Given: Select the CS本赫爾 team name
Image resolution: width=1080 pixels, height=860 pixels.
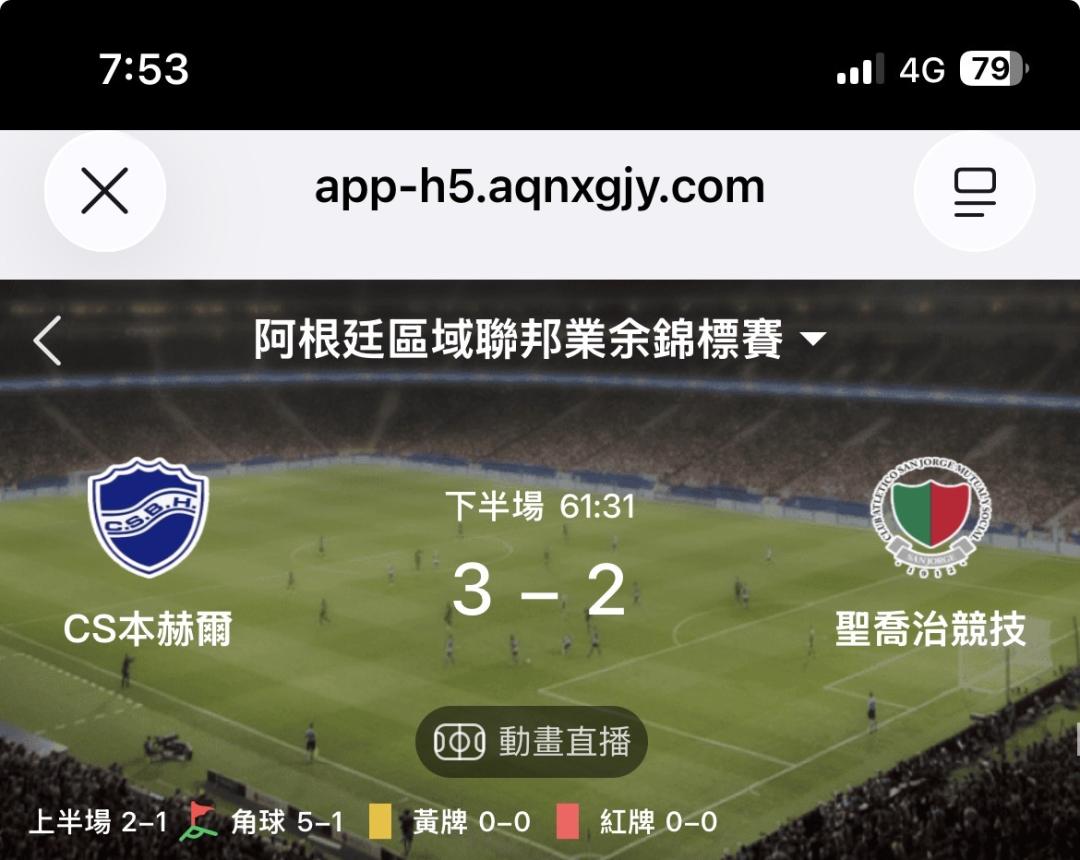Looking at the screenshot, I should tap(148, 628).
